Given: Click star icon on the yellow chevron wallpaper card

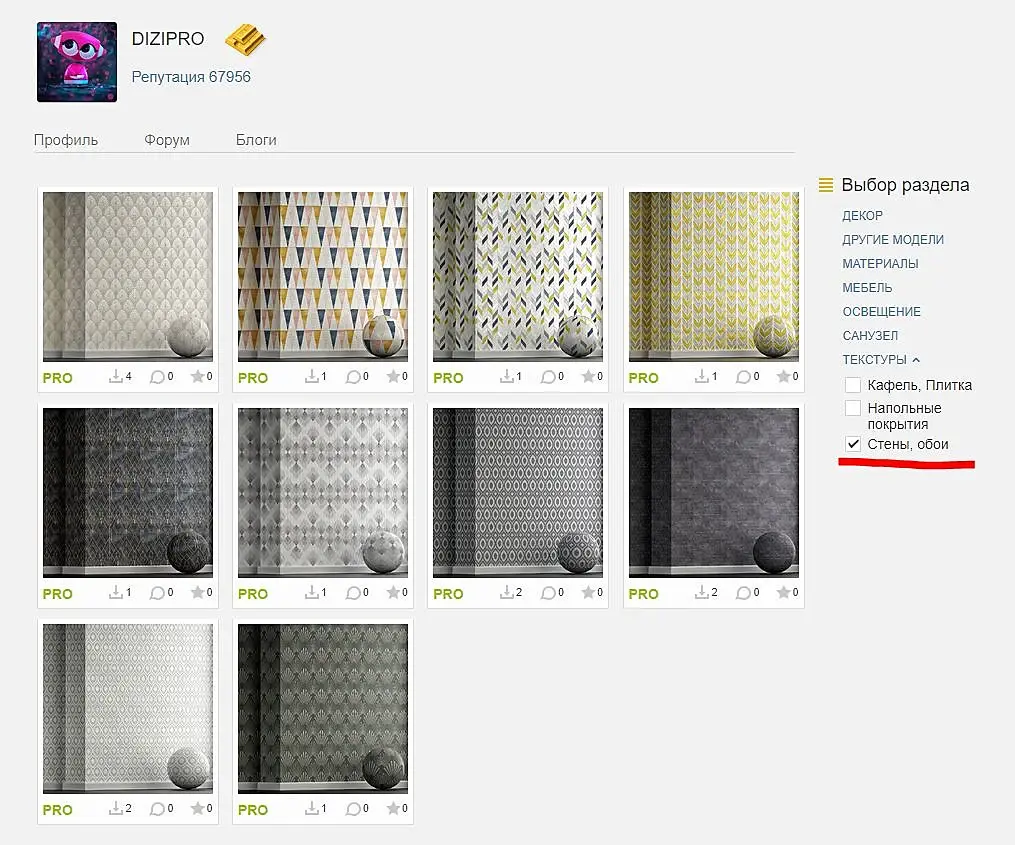Looking at the screenshot, I should tap(783, 376).
